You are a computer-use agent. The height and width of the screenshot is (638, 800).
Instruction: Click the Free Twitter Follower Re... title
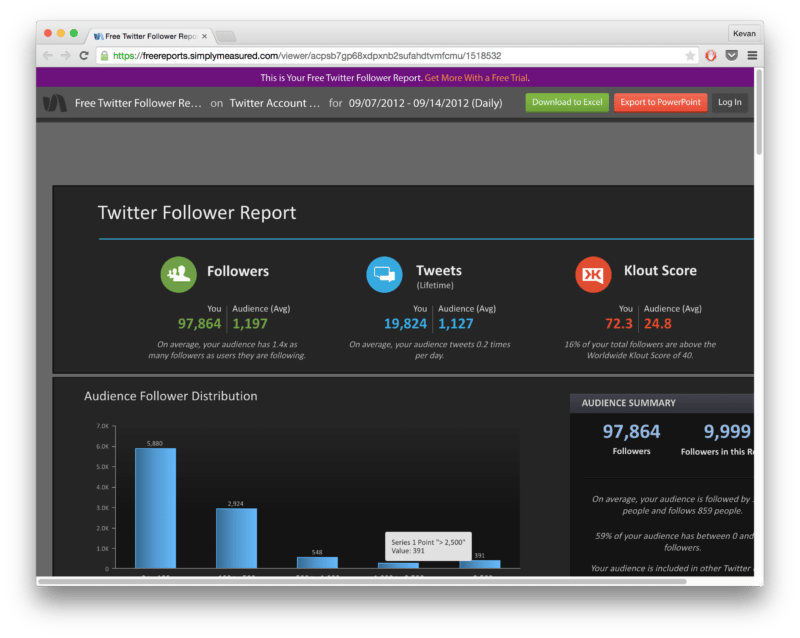pos(138,103)
